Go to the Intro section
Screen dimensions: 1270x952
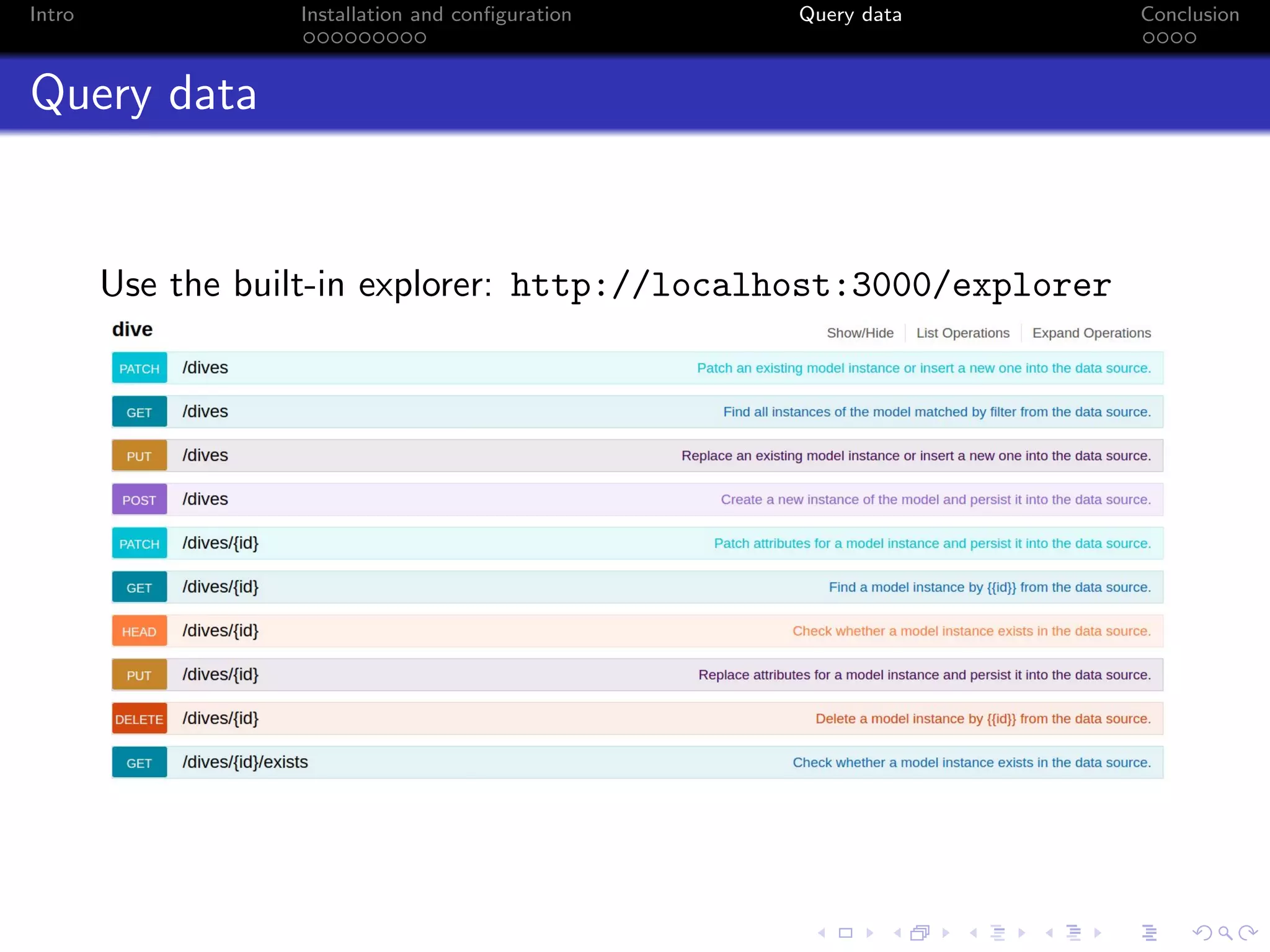[x=52, y=14]
